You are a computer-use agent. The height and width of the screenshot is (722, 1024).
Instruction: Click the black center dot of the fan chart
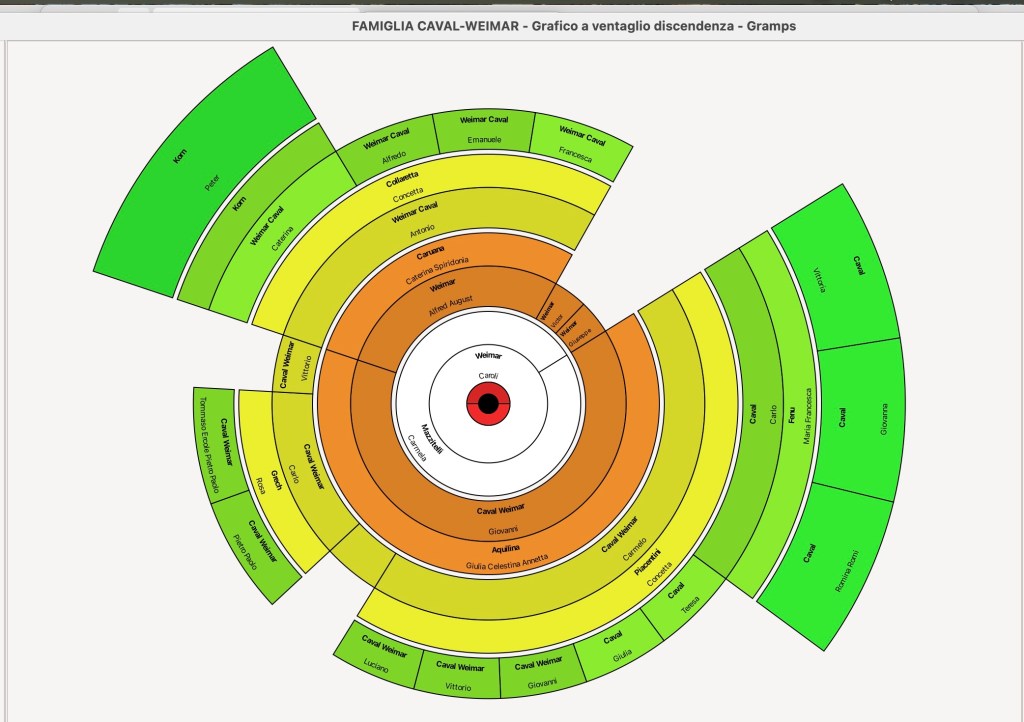click(x=488, y=404)
